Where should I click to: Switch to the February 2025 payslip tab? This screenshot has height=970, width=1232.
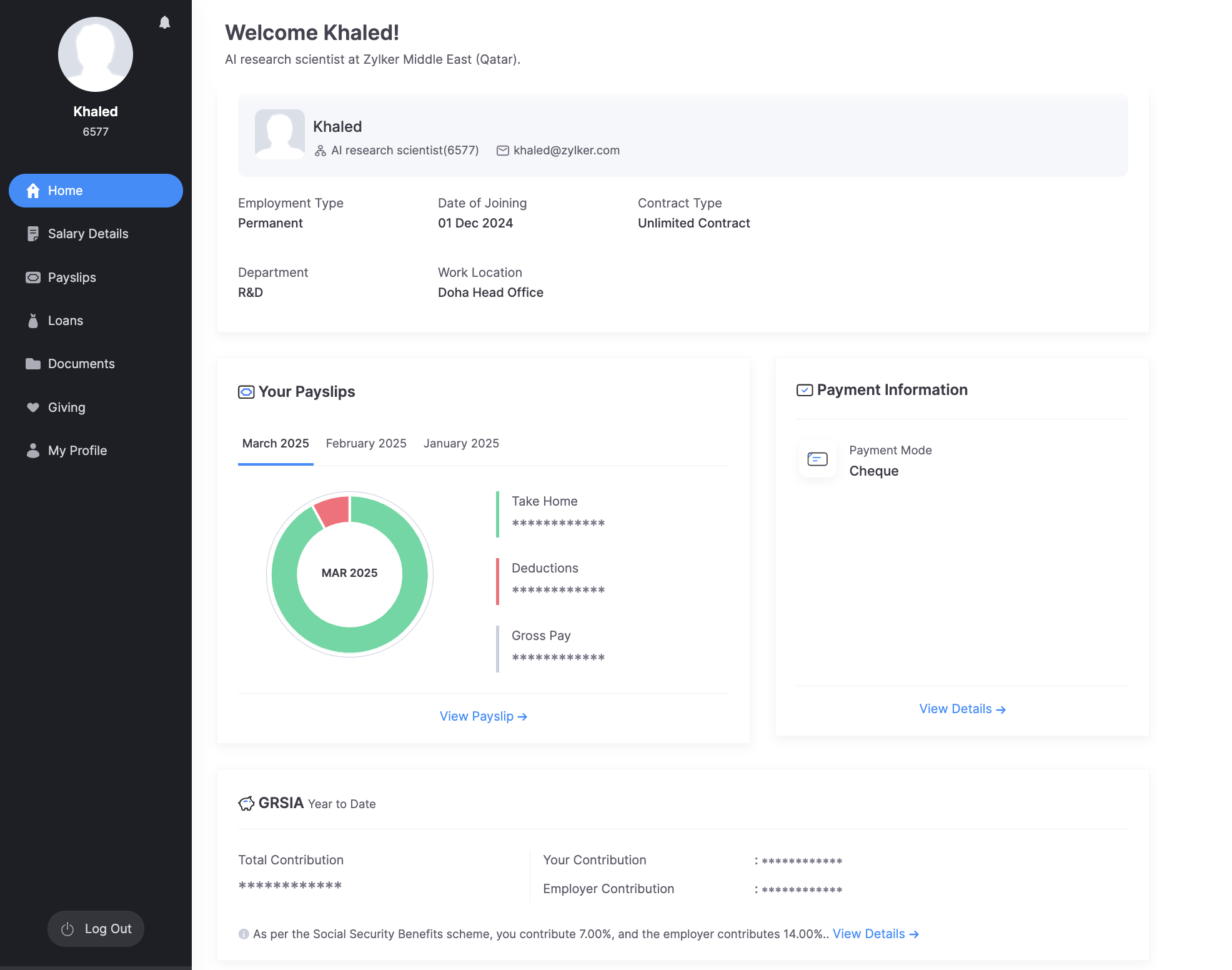point(366,443)
